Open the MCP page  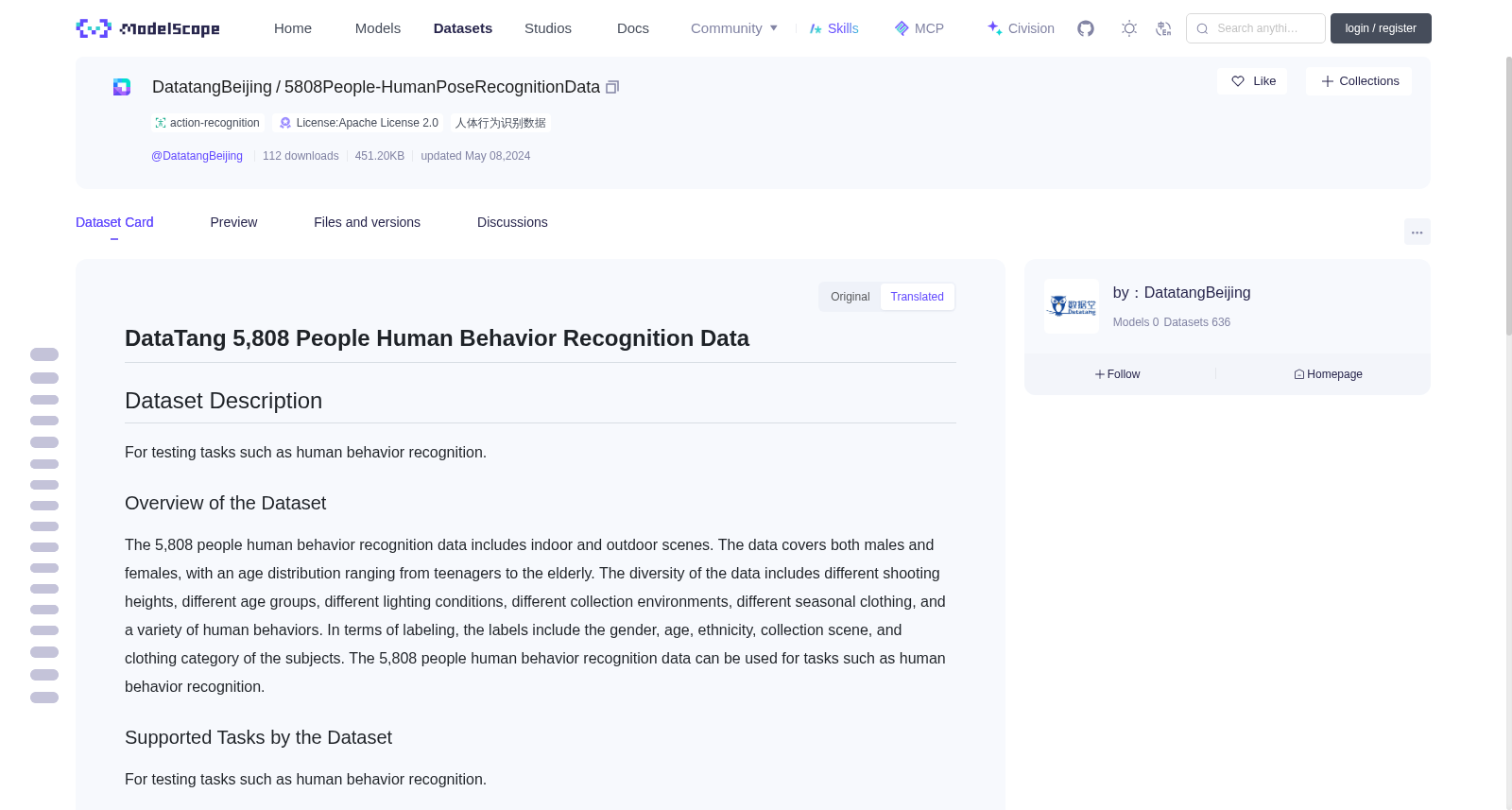click(x=919, y=28)
